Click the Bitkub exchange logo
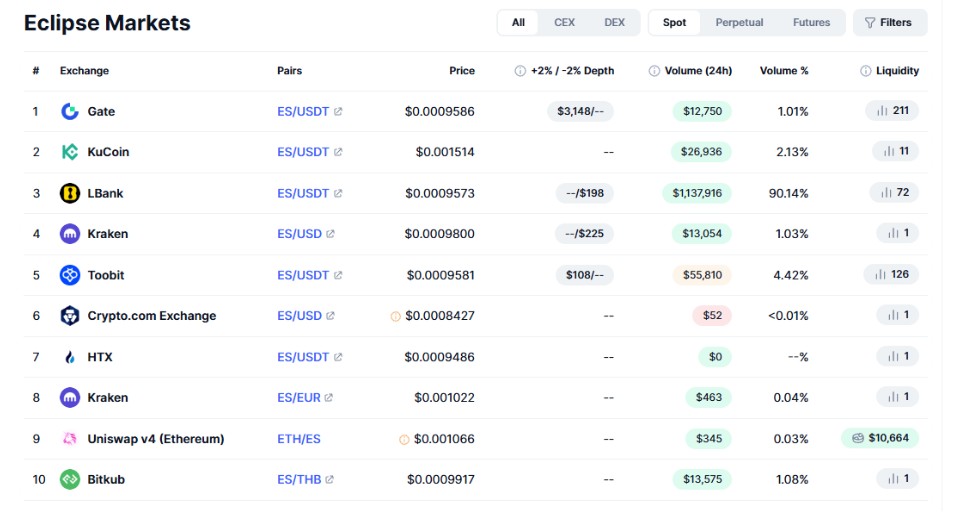Viewport: 976px width, 520px height. point(70,480)
